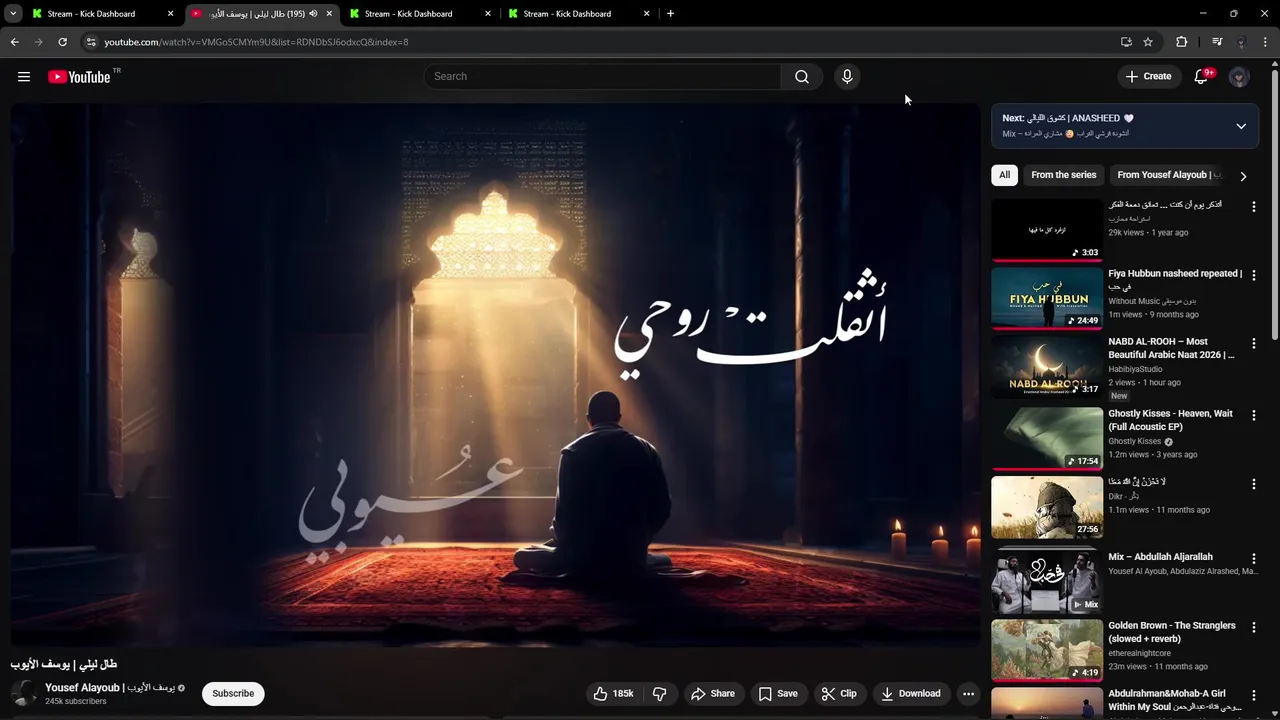Reload the current page
Viewport: 1280px width, 720px height.
point(62,42)
